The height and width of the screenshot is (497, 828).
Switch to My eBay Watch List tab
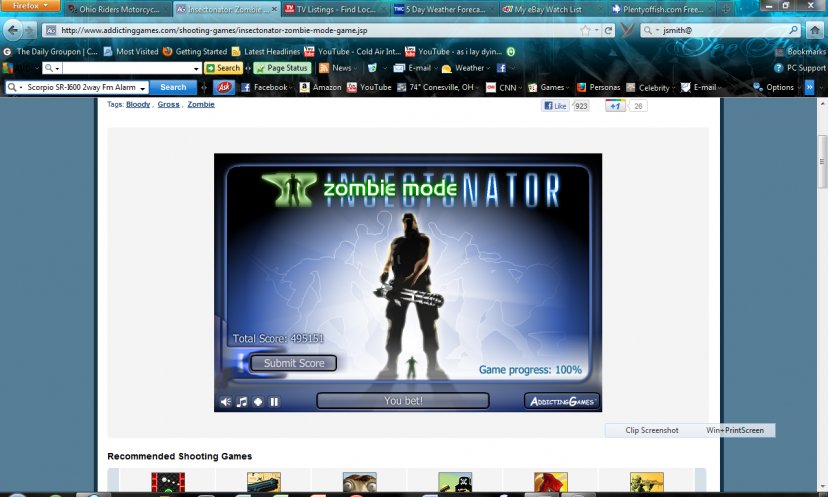click(x=546, y=10)
